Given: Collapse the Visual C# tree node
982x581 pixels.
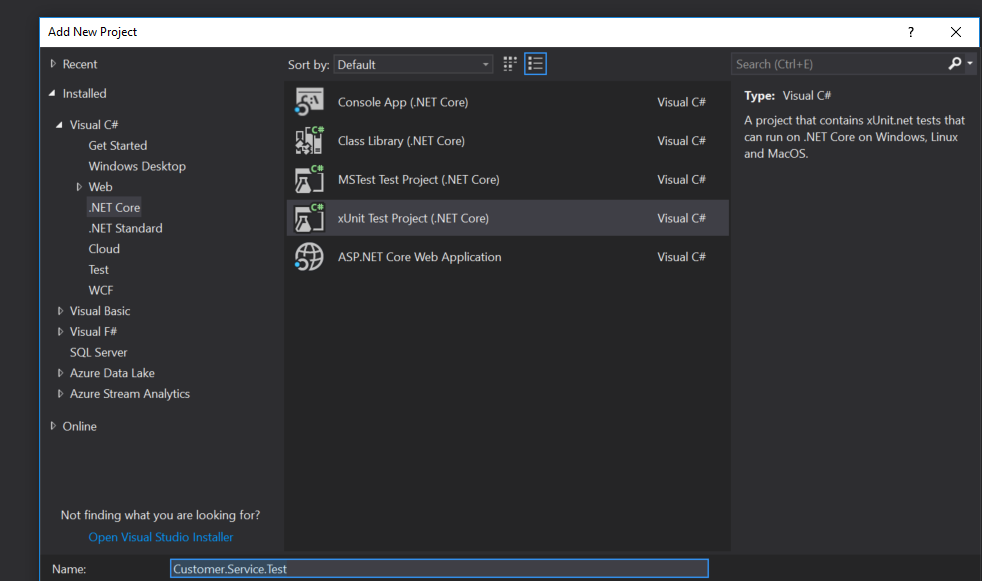Looking at the screenshot, I should 59,125.
